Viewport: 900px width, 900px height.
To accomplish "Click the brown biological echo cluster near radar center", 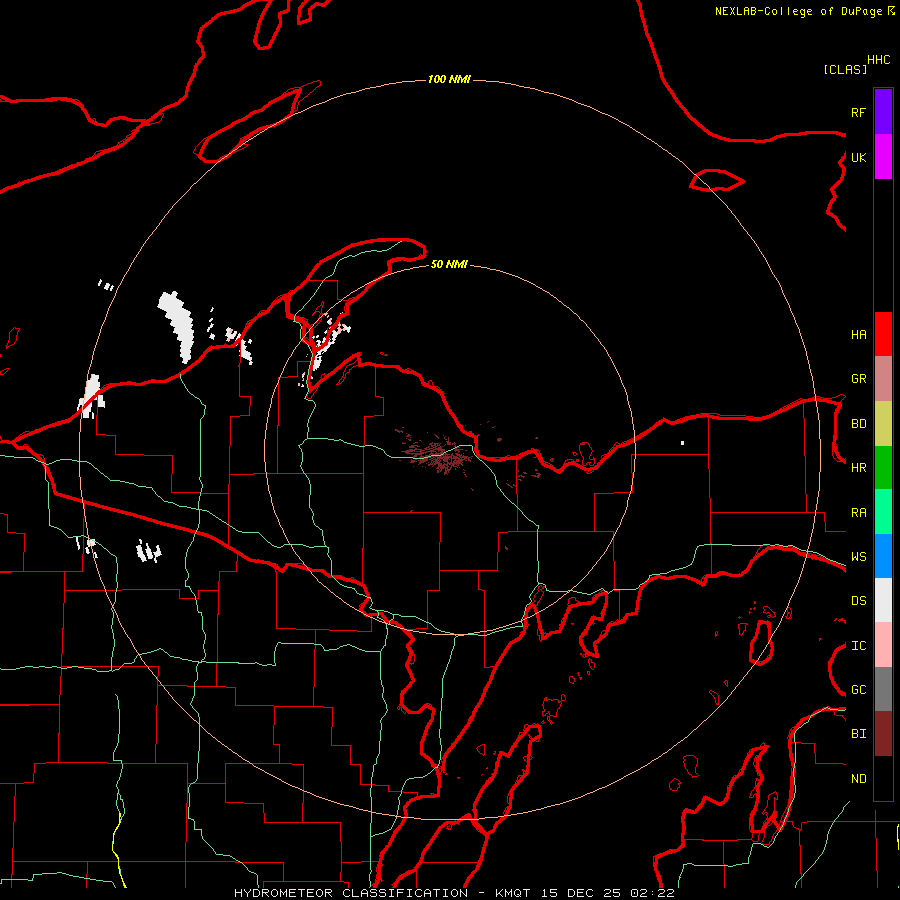I will 439,453.
